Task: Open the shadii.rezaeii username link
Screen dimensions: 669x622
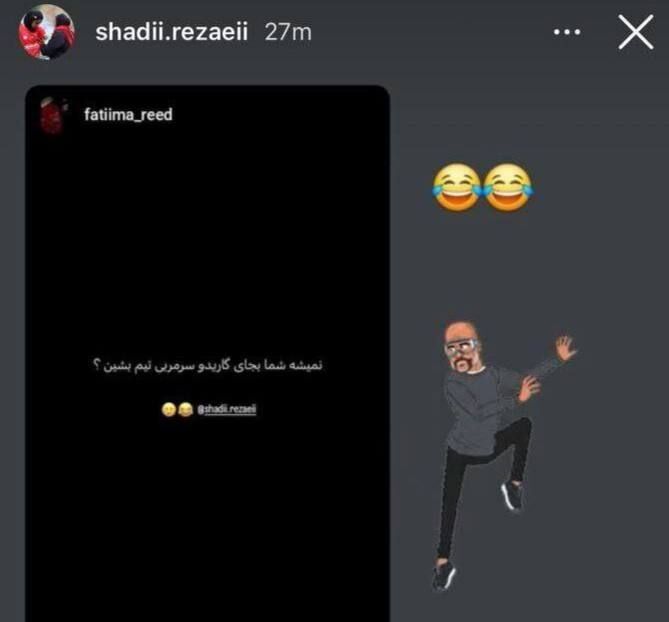Action: point(172,32)
